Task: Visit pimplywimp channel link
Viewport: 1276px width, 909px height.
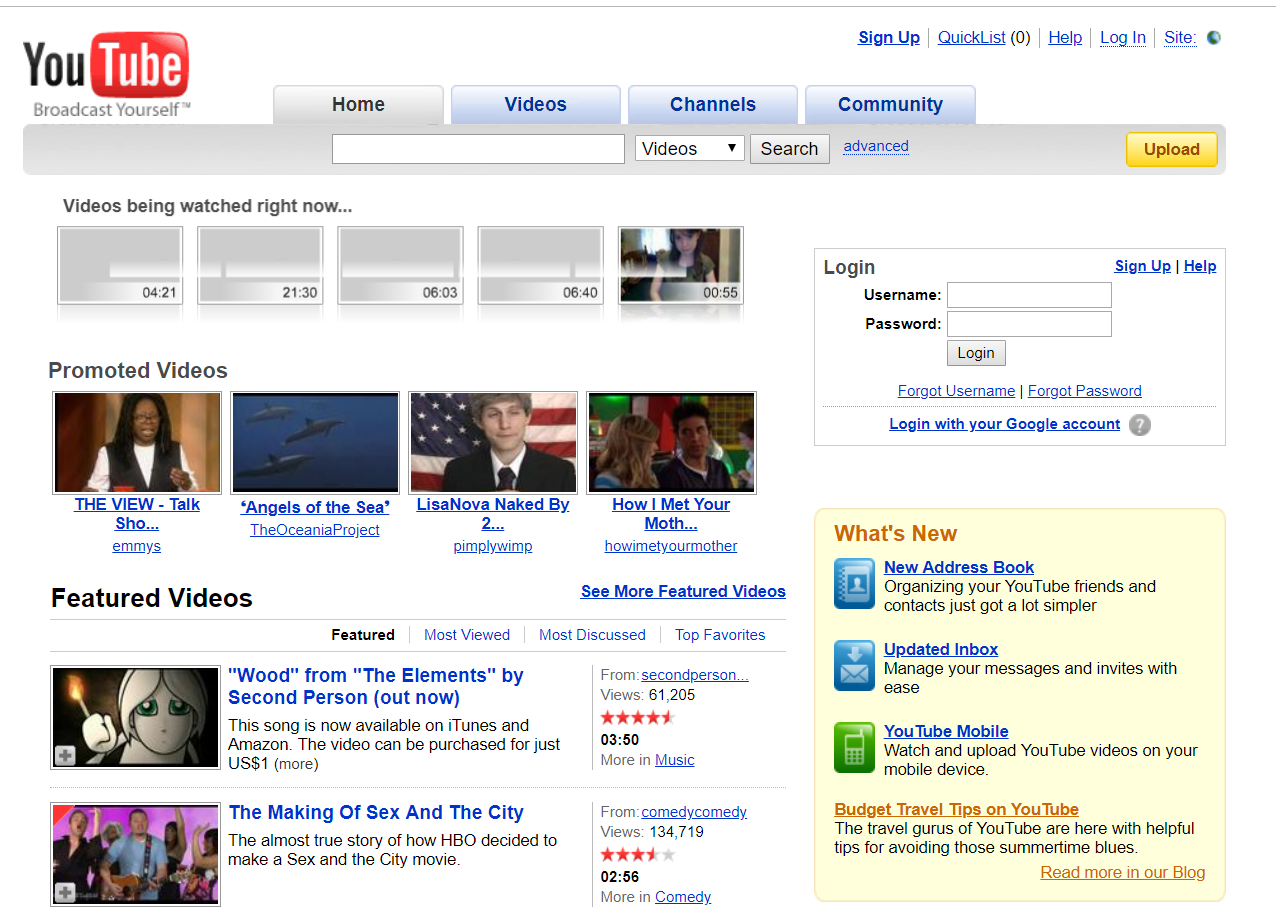Action: tap(493, 546)
